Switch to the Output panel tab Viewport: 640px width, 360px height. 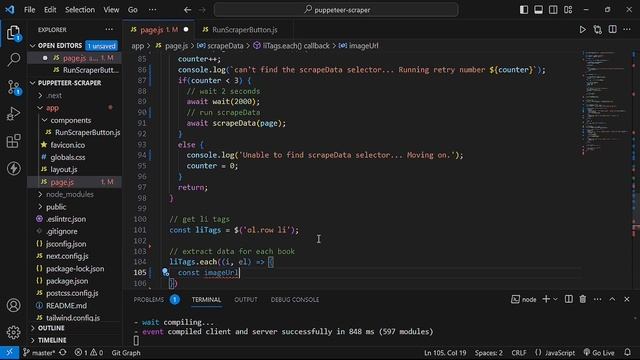pyautogui.click(x=246, y=300)
